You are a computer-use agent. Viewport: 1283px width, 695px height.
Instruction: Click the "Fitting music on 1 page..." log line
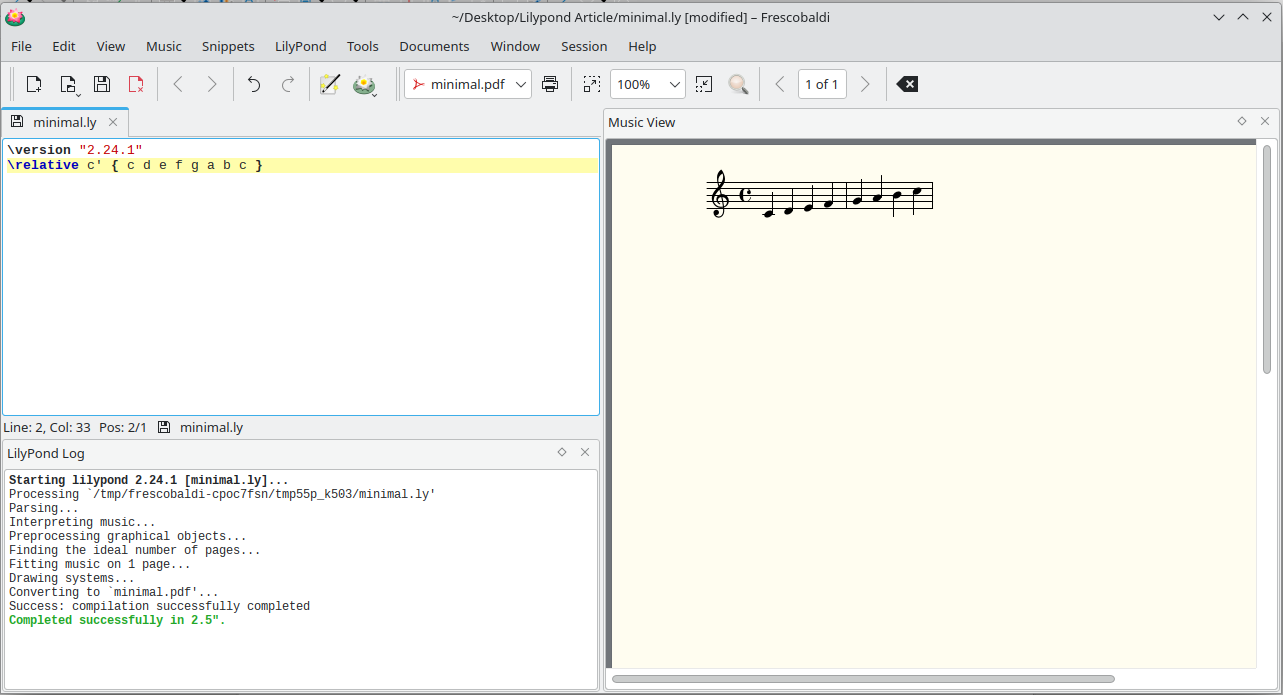point(100,564)
